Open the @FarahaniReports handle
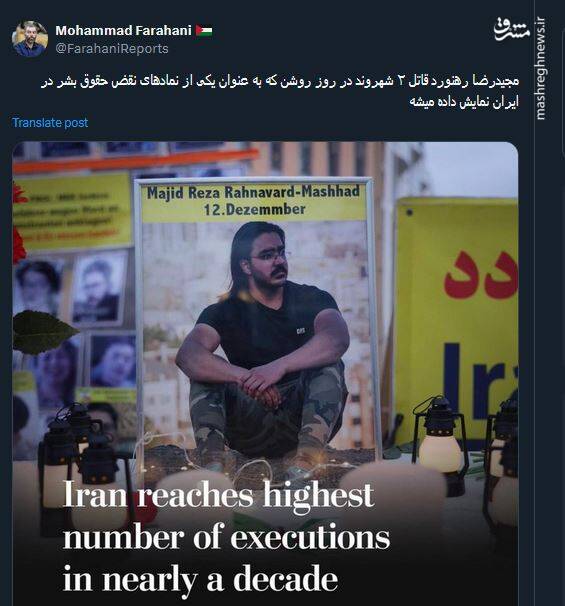The height and width of the screenshot is (606, 565). [112, 49]
